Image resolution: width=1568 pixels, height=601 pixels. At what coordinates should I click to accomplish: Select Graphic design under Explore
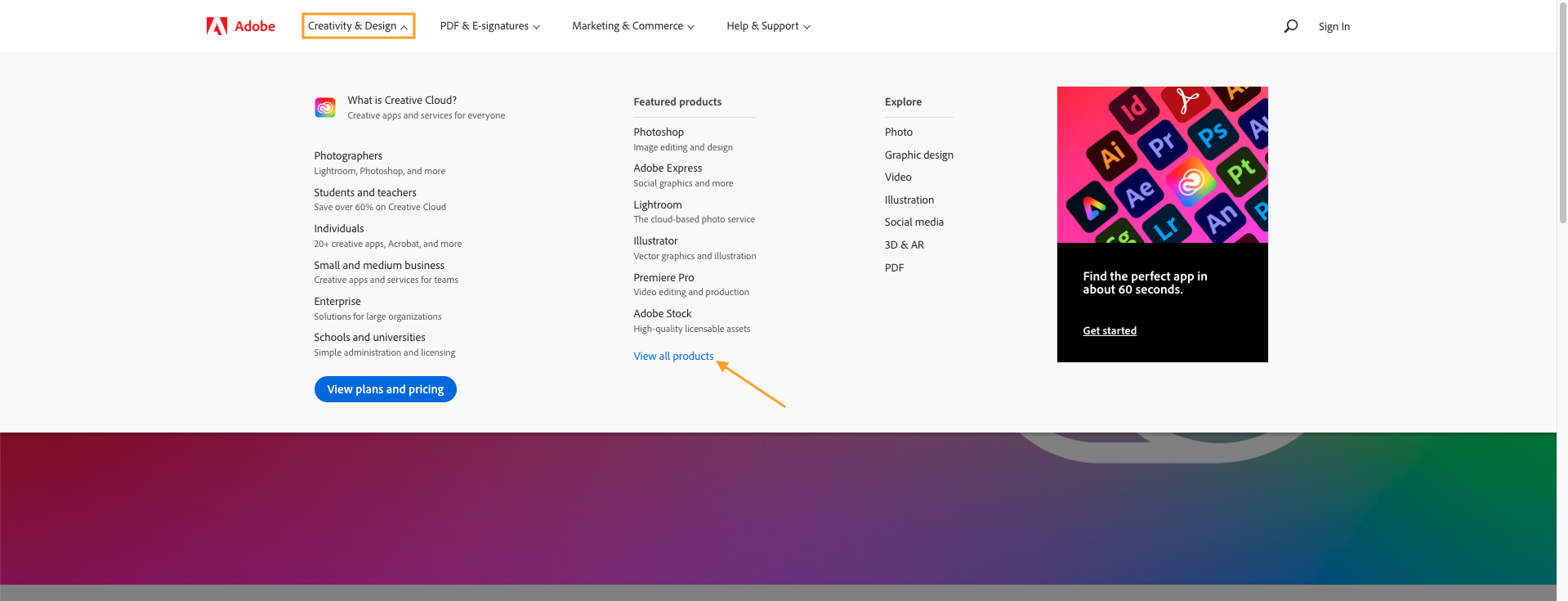pyautogui.click(x=919, y=155)
